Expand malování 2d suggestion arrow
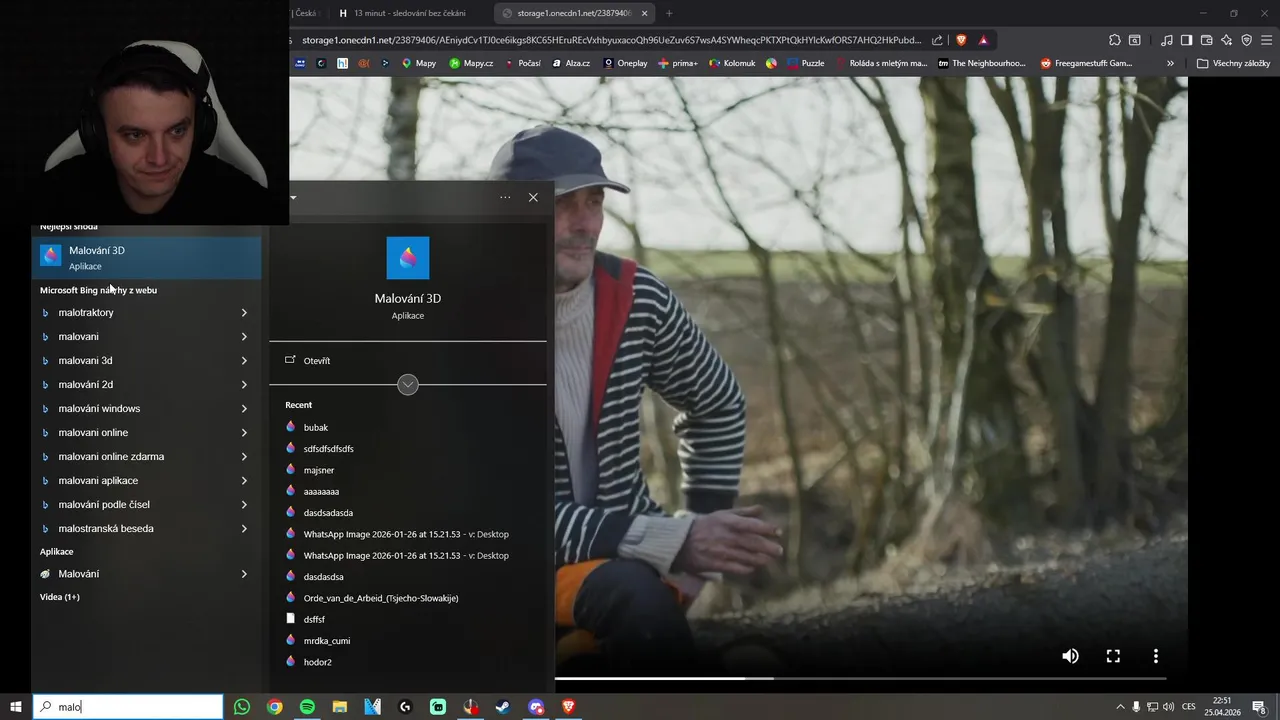 pyautogui.click(x=244, y=385)
